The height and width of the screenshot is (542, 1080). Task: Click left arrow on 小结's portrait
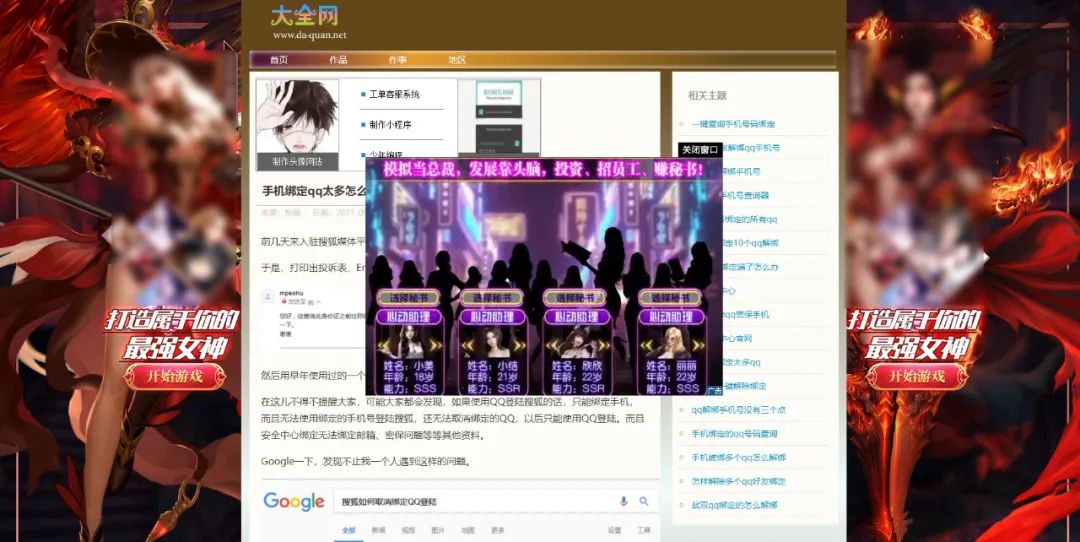pos(468,345)
